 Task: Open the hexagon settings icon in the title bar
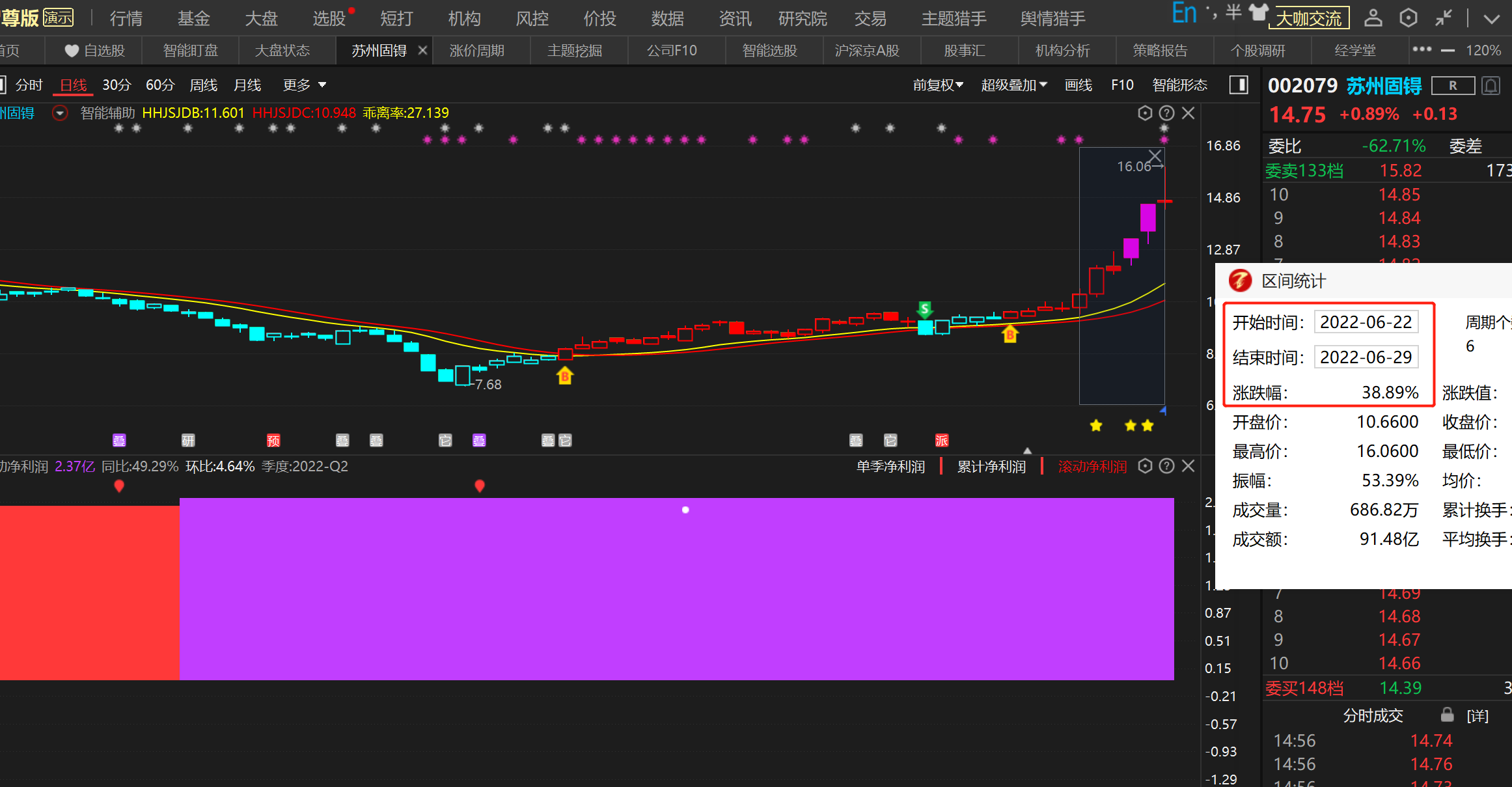(1408, 18)
